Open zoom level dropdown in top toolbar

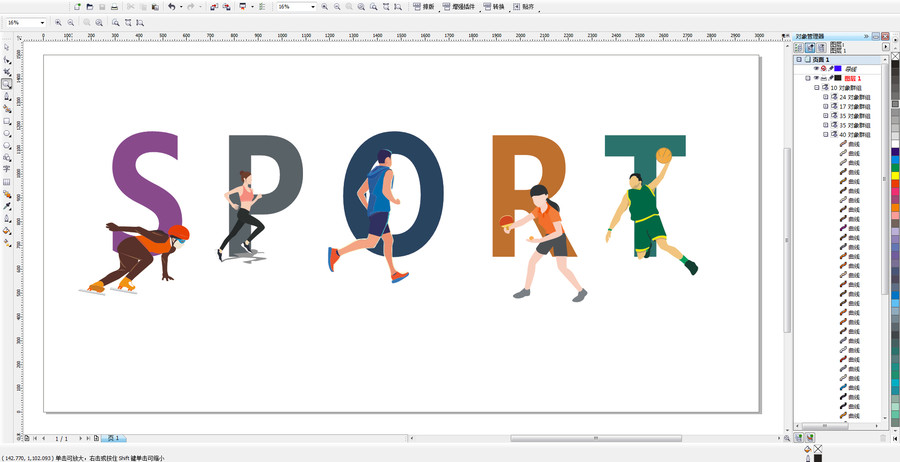(x=313, y=7)
